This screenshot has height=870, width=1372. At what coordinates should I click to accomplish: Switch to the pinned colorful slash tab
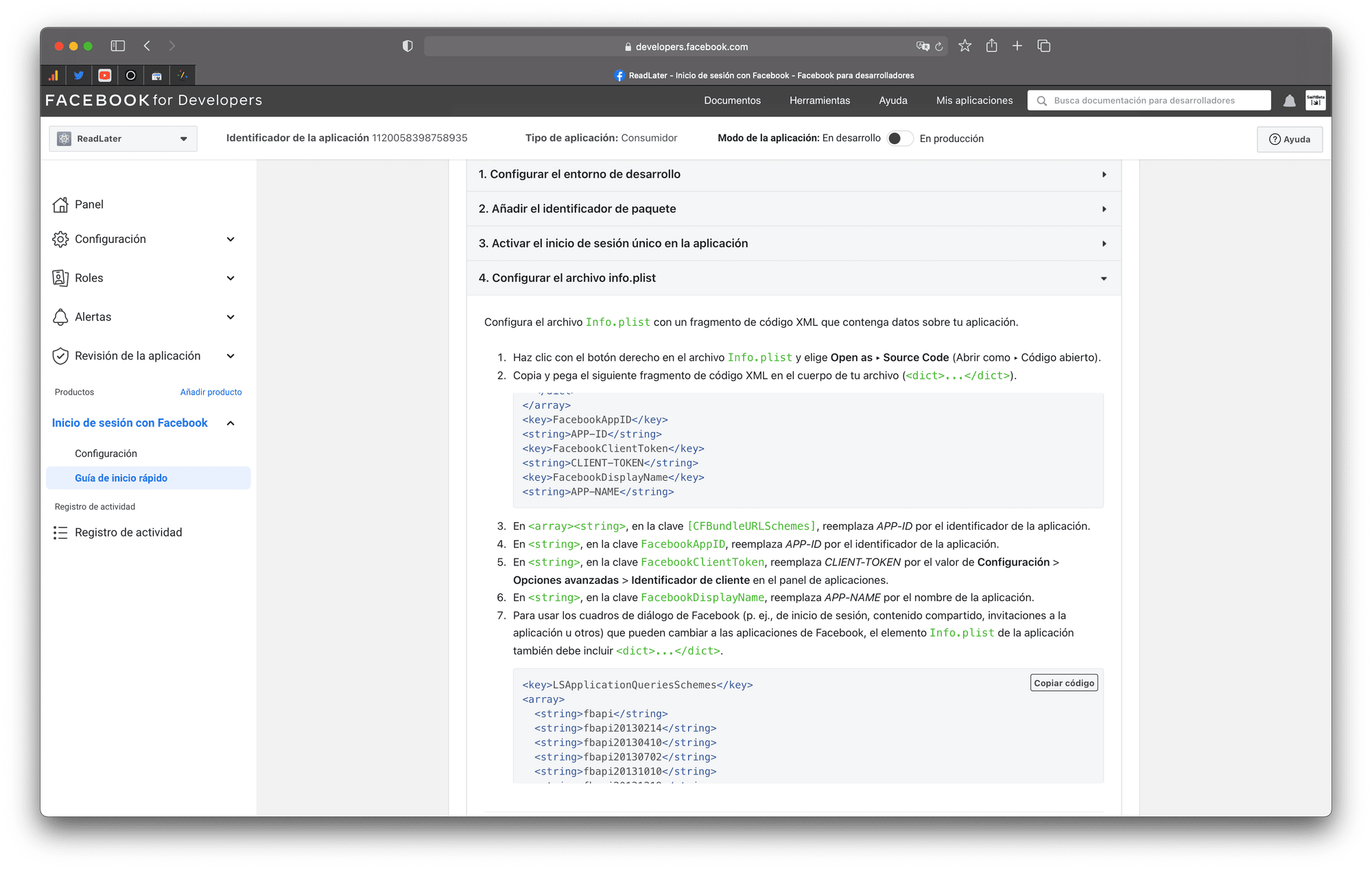pos(182,75)
